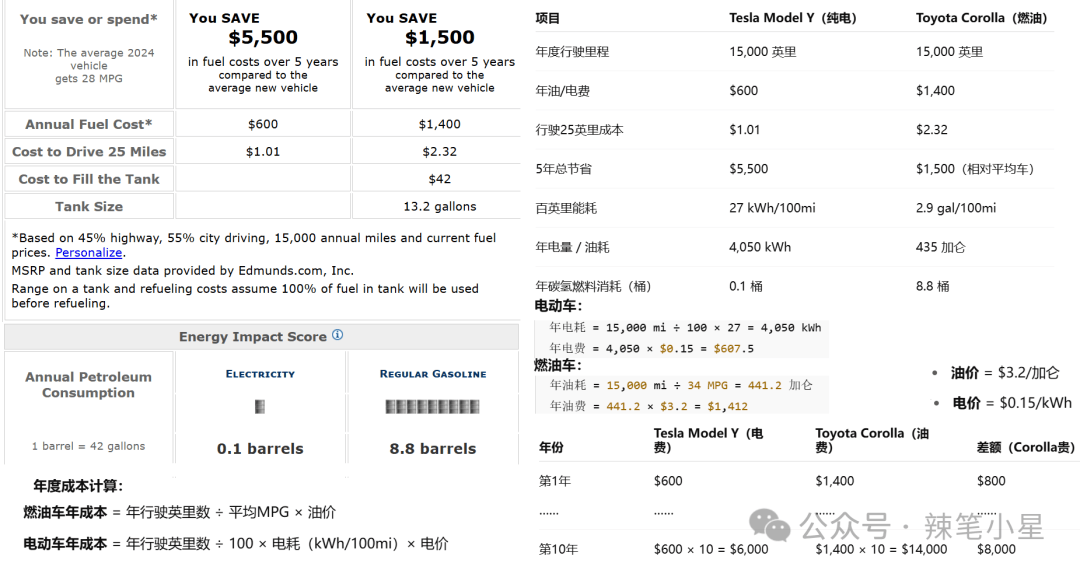Select the '27 kWh/100mi' cell
This screenshot has height=570, width=1080.
coord(772,208)
